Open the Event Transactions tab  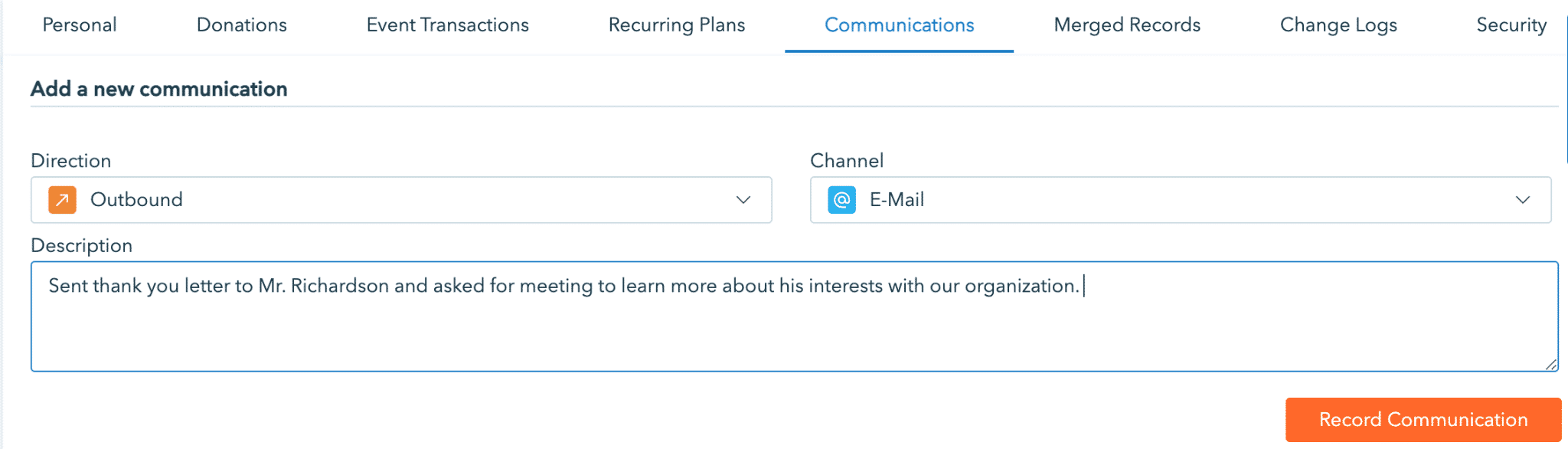[447, 25]
